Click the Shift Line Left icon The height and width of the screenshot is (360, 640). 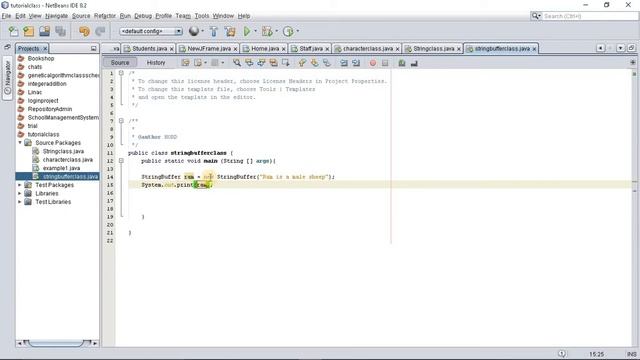pyautogui.click(x=344, y=63)
